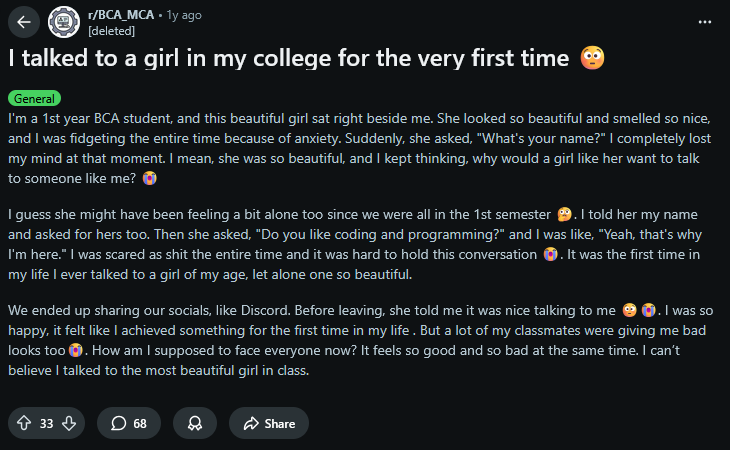Click the thinking face emoji after "1st semester"
This screenshot has height=450, width=730.
(565, 215)
